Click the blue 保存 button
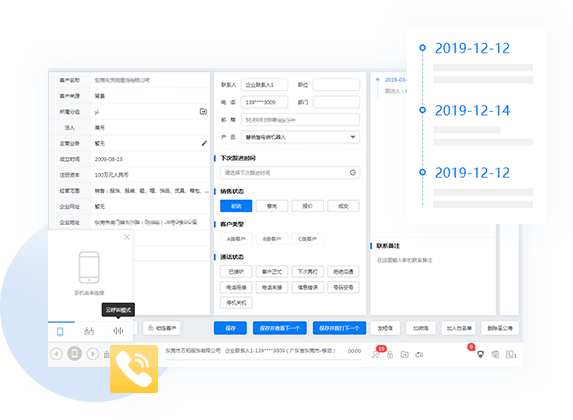Screen dimensions: 573x420 230,328
